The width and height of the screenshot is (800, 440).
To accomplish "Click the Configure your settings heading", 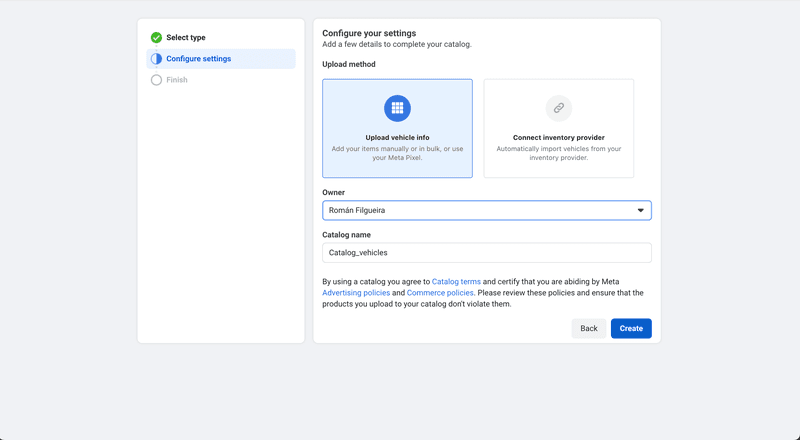I will click(369, 33).
